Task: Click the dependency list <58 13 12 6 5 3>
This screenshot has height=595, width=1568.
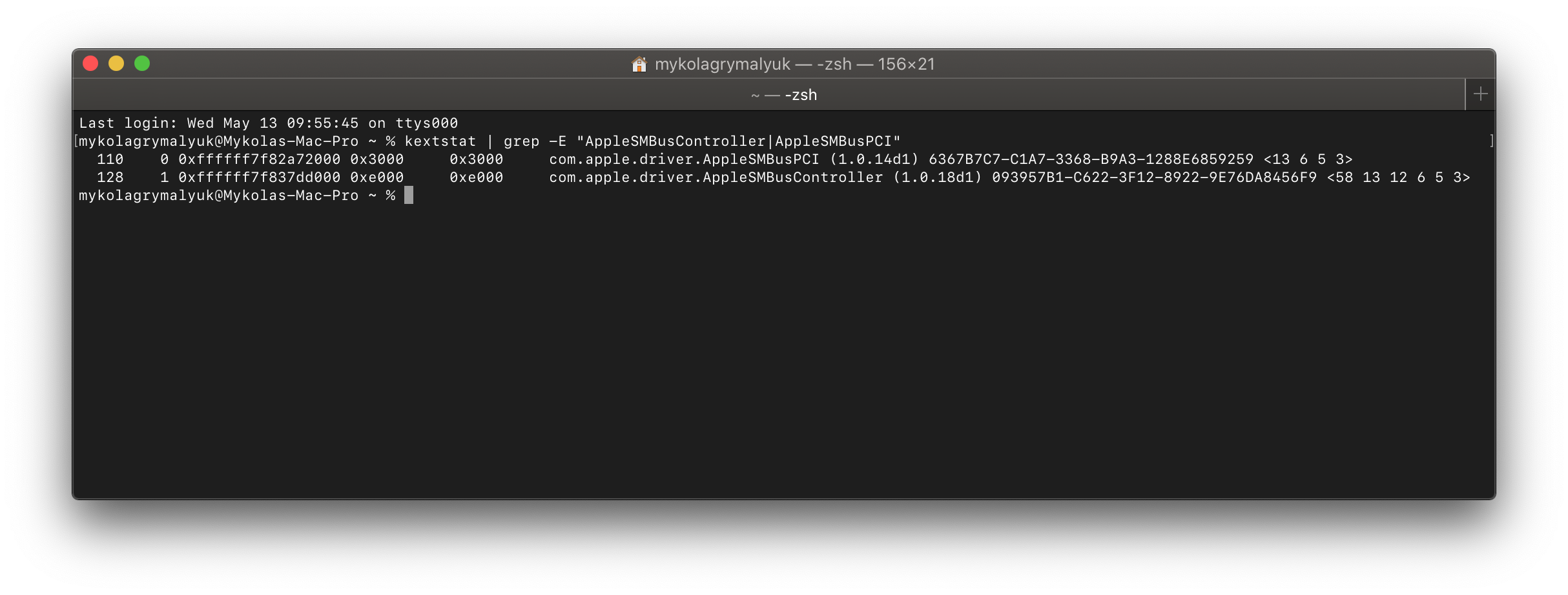Action: [x=1398, y=177]
